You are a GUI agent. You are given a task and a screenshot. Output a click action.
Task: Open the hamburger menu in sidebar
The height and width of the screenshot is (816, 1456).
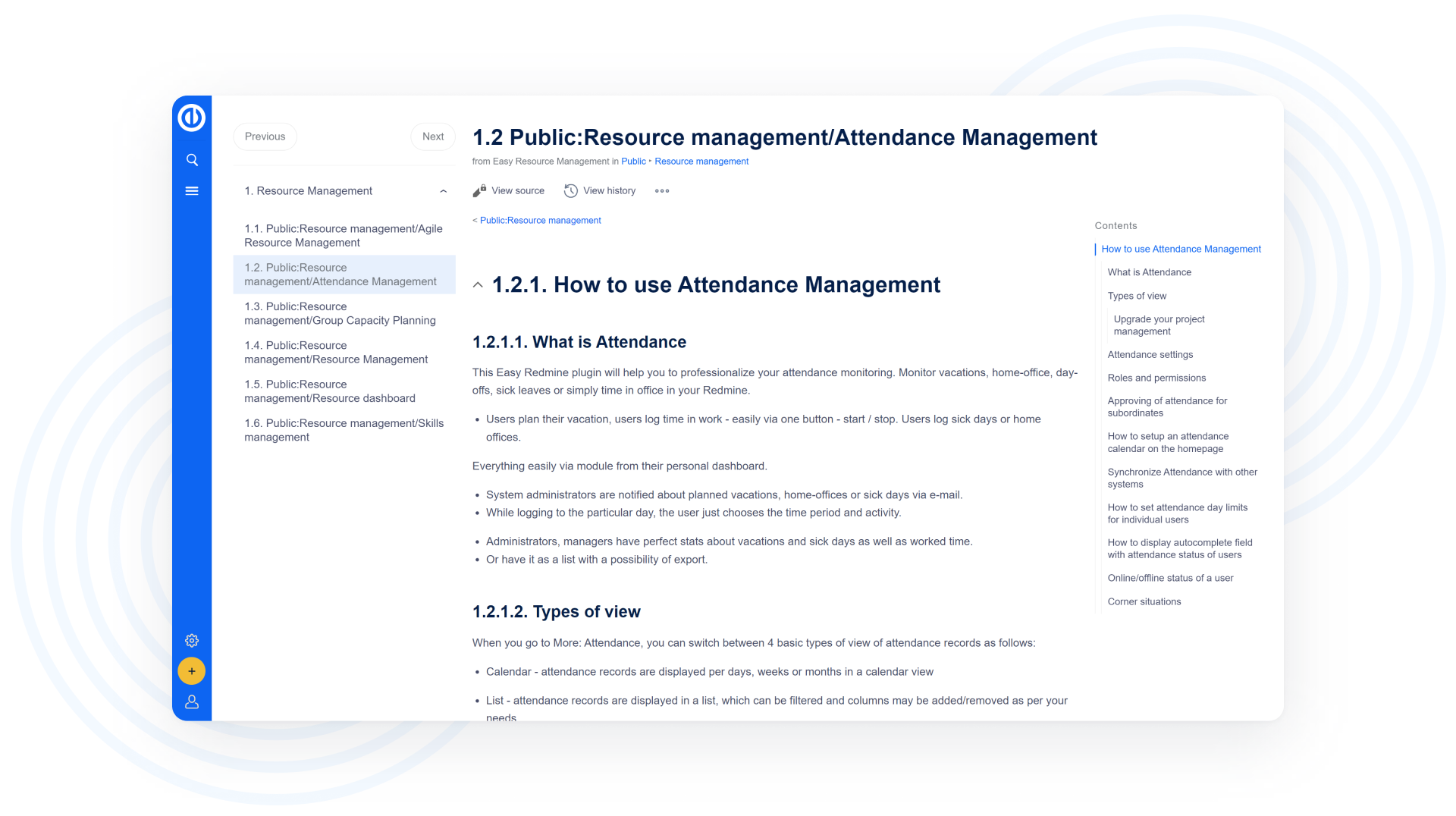tap(192, 191)
